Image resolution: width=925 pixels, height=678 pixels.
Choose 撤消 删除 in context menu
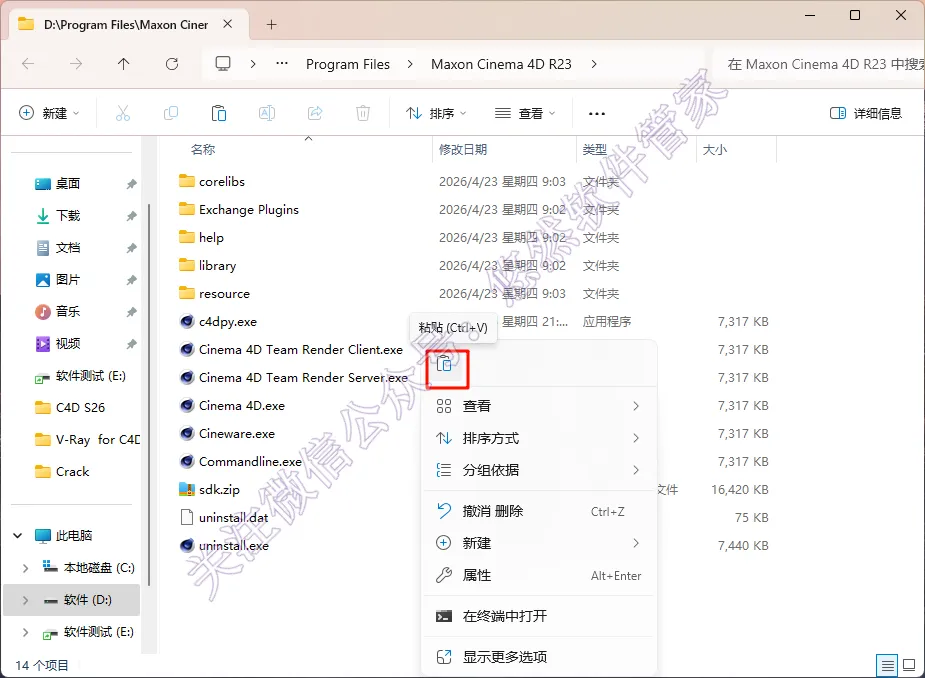[539, 511]
